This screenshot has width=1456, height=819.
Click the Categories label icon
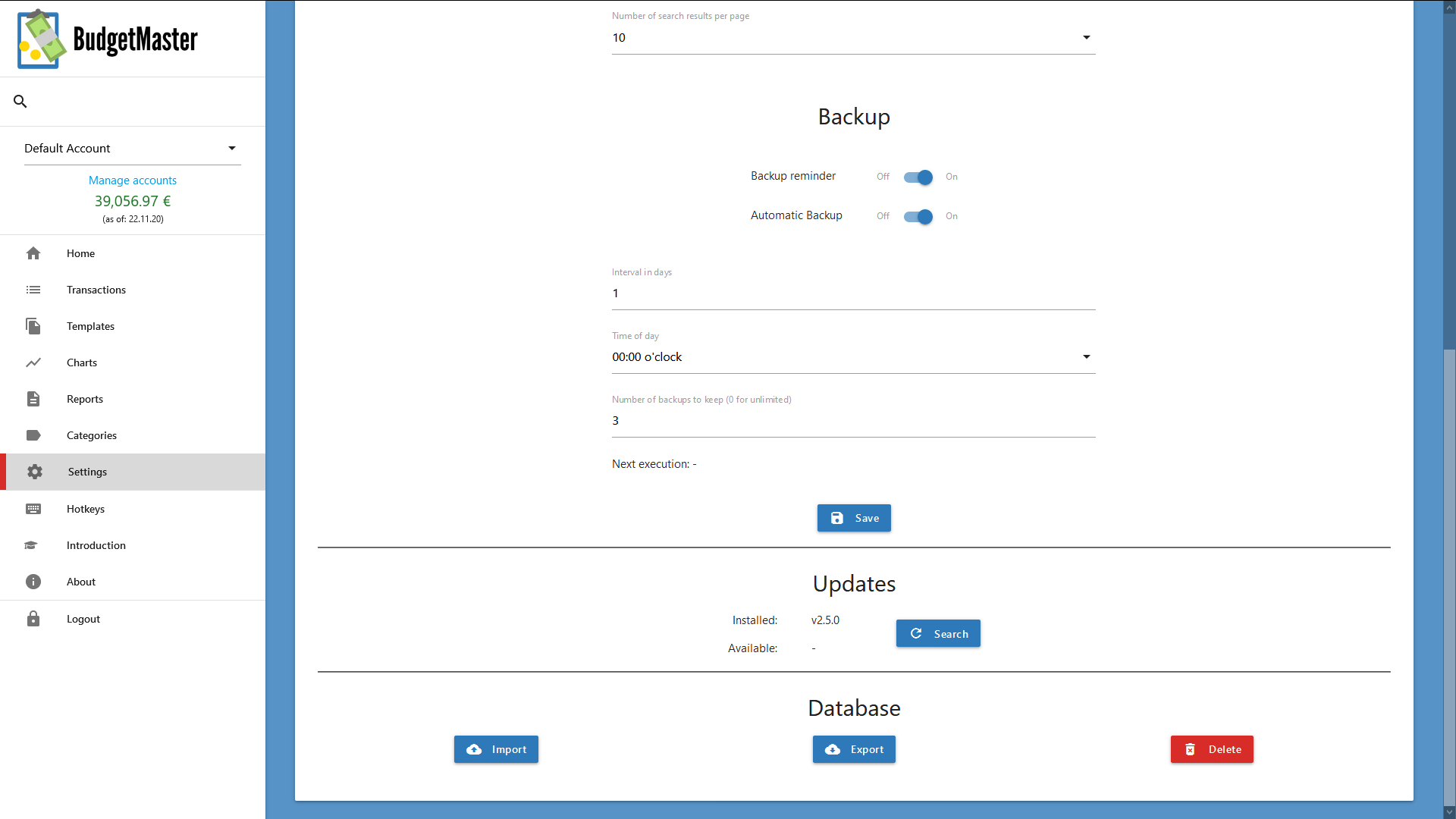pyautogui.click(x=33, y=435)
